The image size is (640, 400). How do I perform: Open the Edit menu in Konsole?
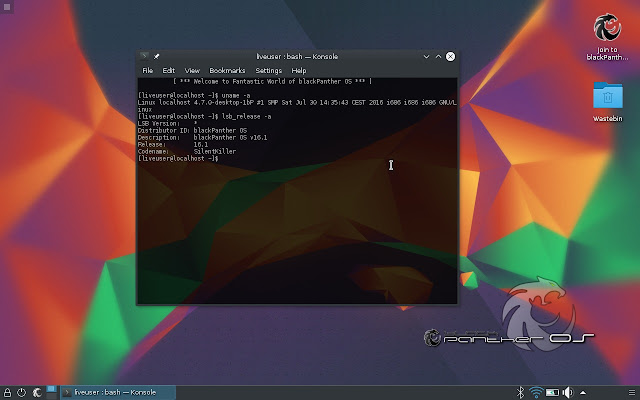pyautogui.click(x=168, y=71)
